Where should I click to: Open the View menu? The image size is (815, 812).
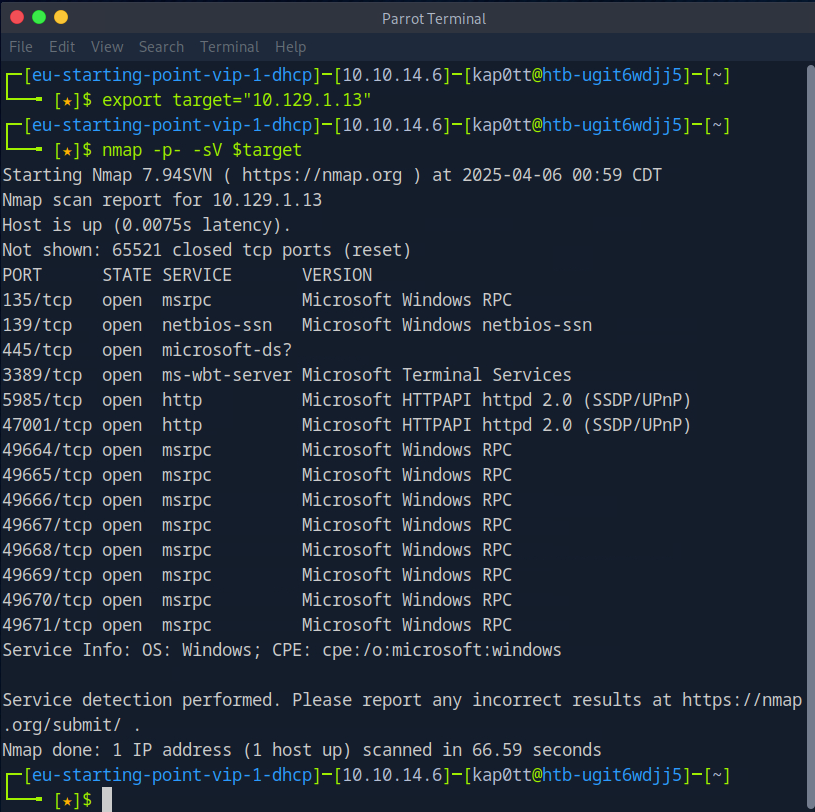(x=107, y=47)
